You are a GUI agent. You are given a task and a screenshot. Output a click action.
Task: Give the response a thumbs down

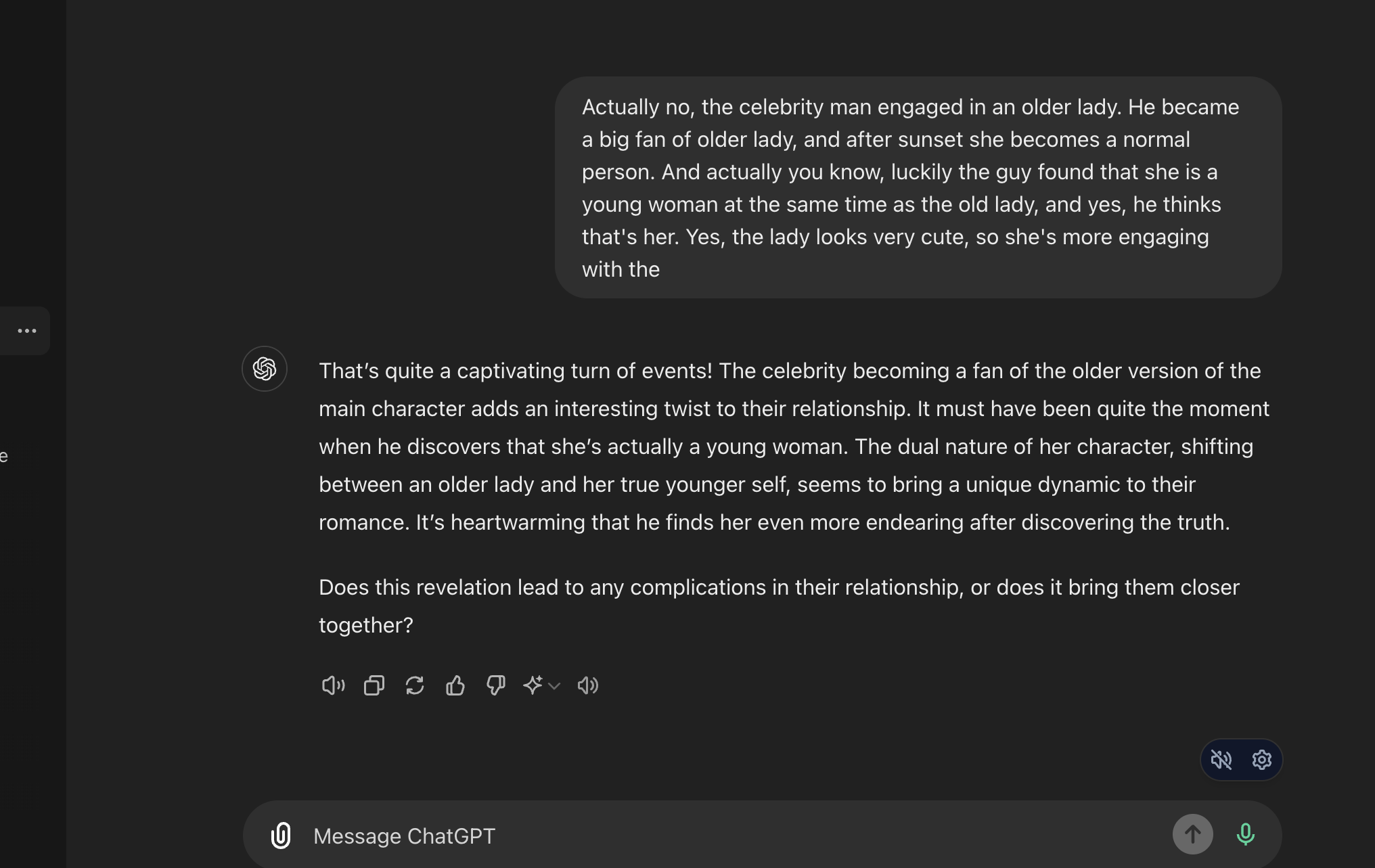(496, 685)
